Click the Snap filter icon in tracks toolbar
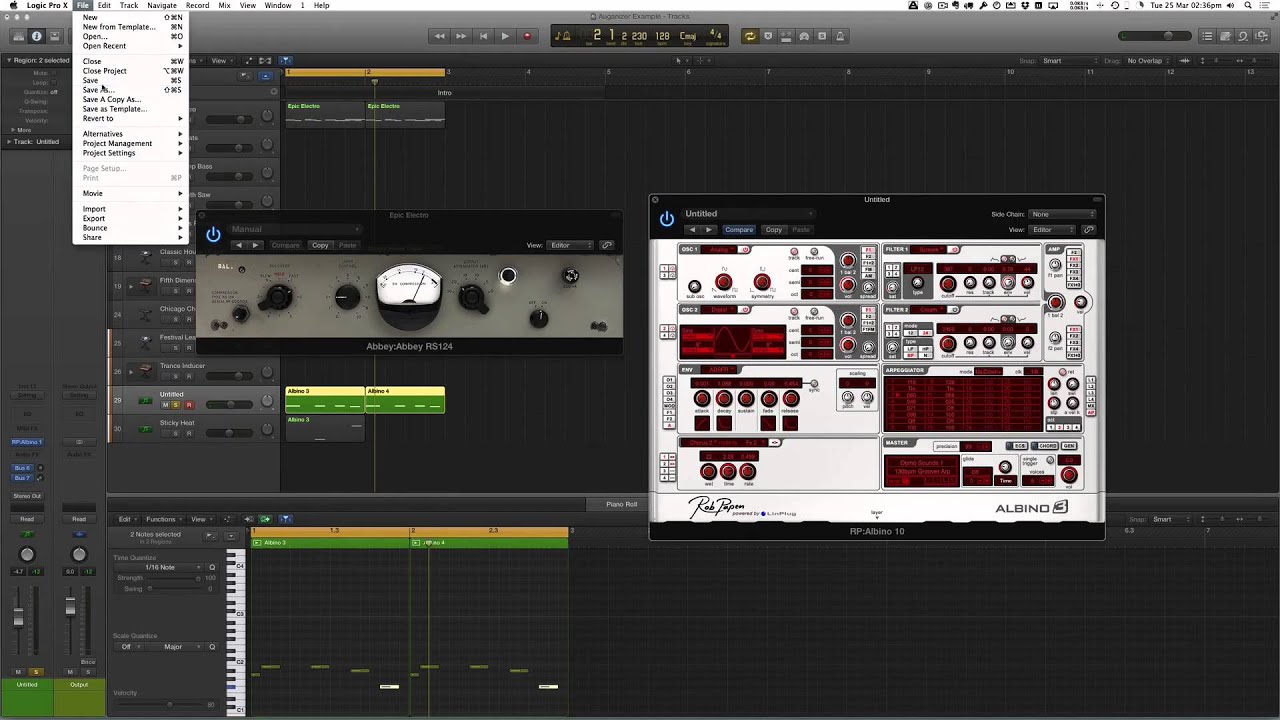This screenshot has height=720, width=1280. [x=285, y=61]
